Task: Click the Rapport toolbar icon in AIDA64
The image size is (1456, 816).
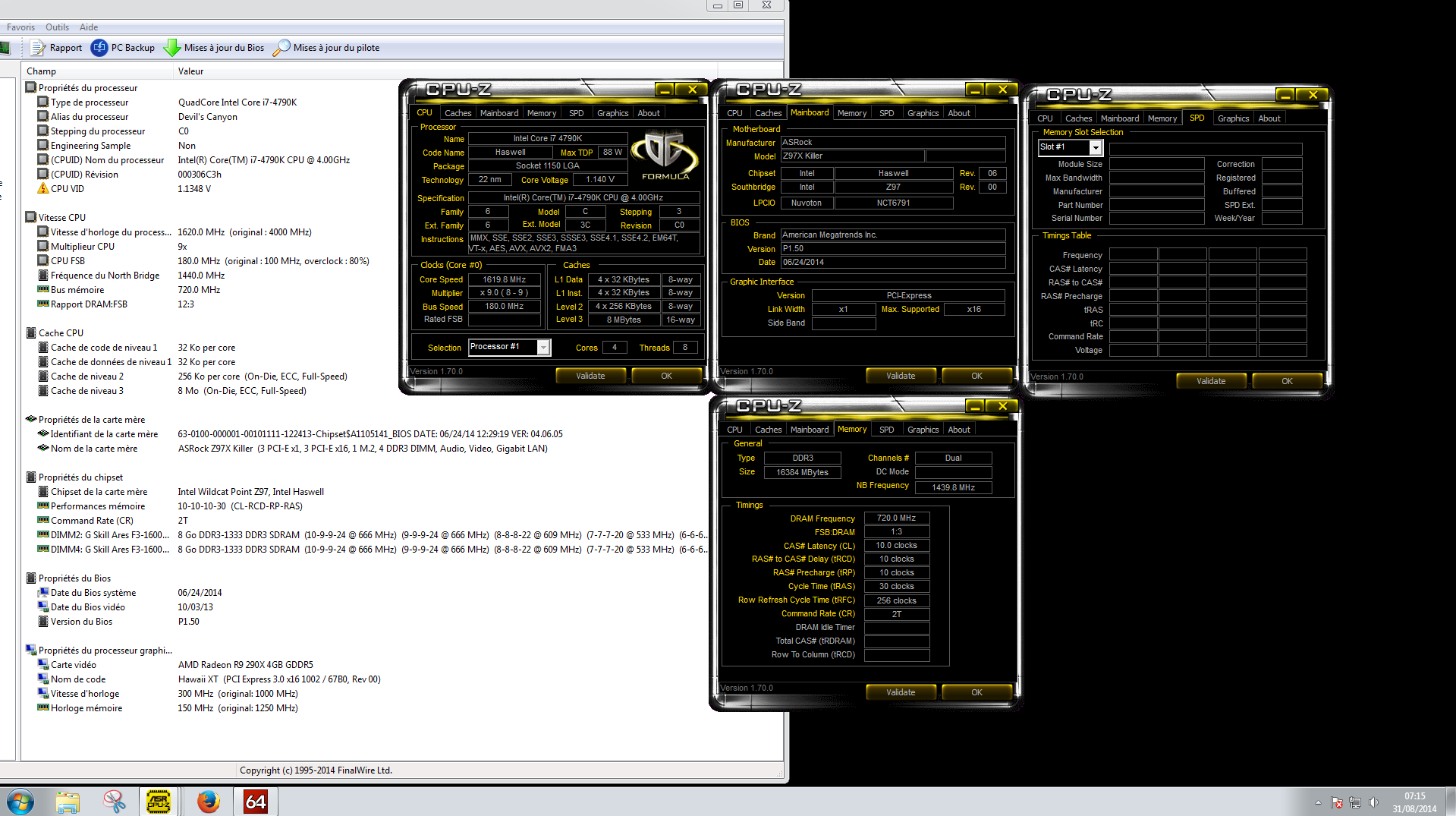Action: tap(37, 48)
